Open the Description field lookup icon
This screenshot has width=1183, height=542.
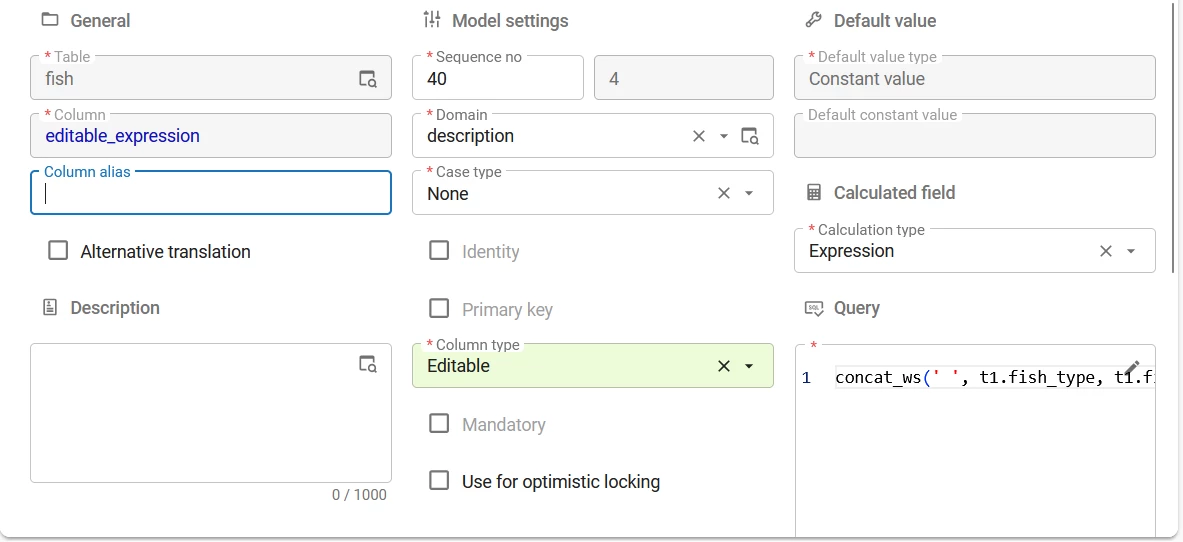(368, 364)
